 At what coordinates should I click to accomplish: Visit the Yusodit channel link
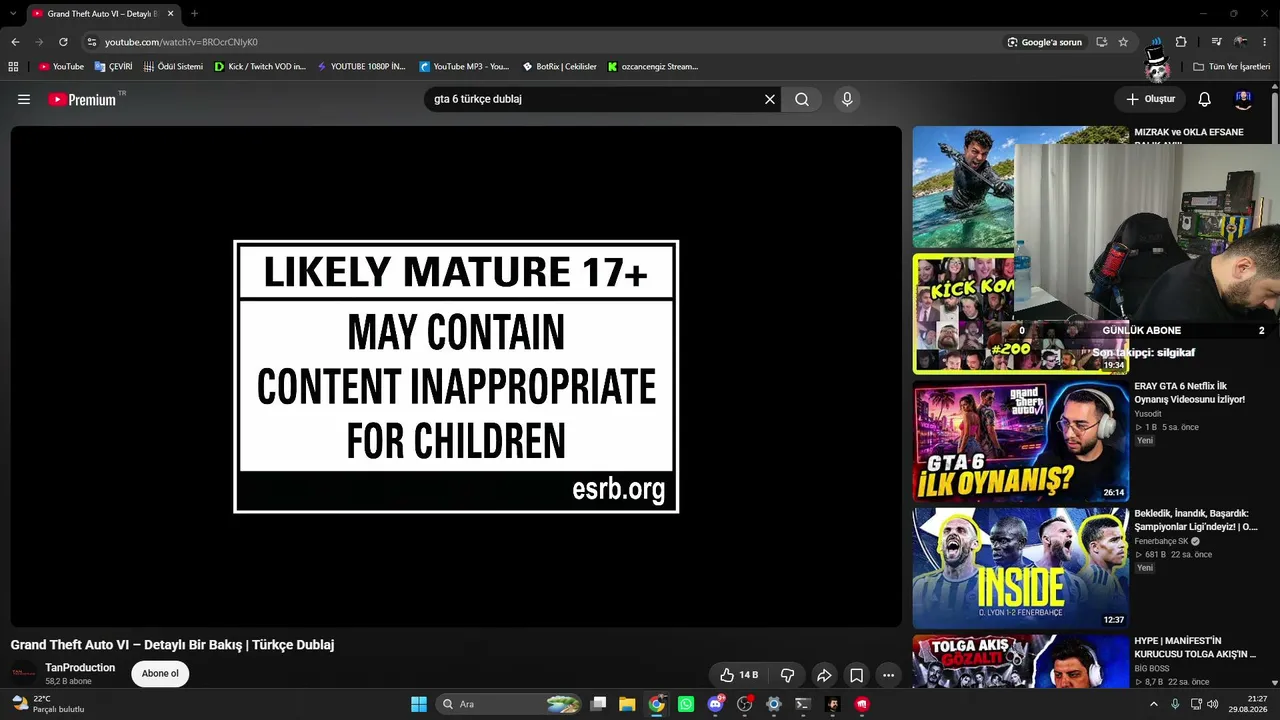click(1148, 414)
